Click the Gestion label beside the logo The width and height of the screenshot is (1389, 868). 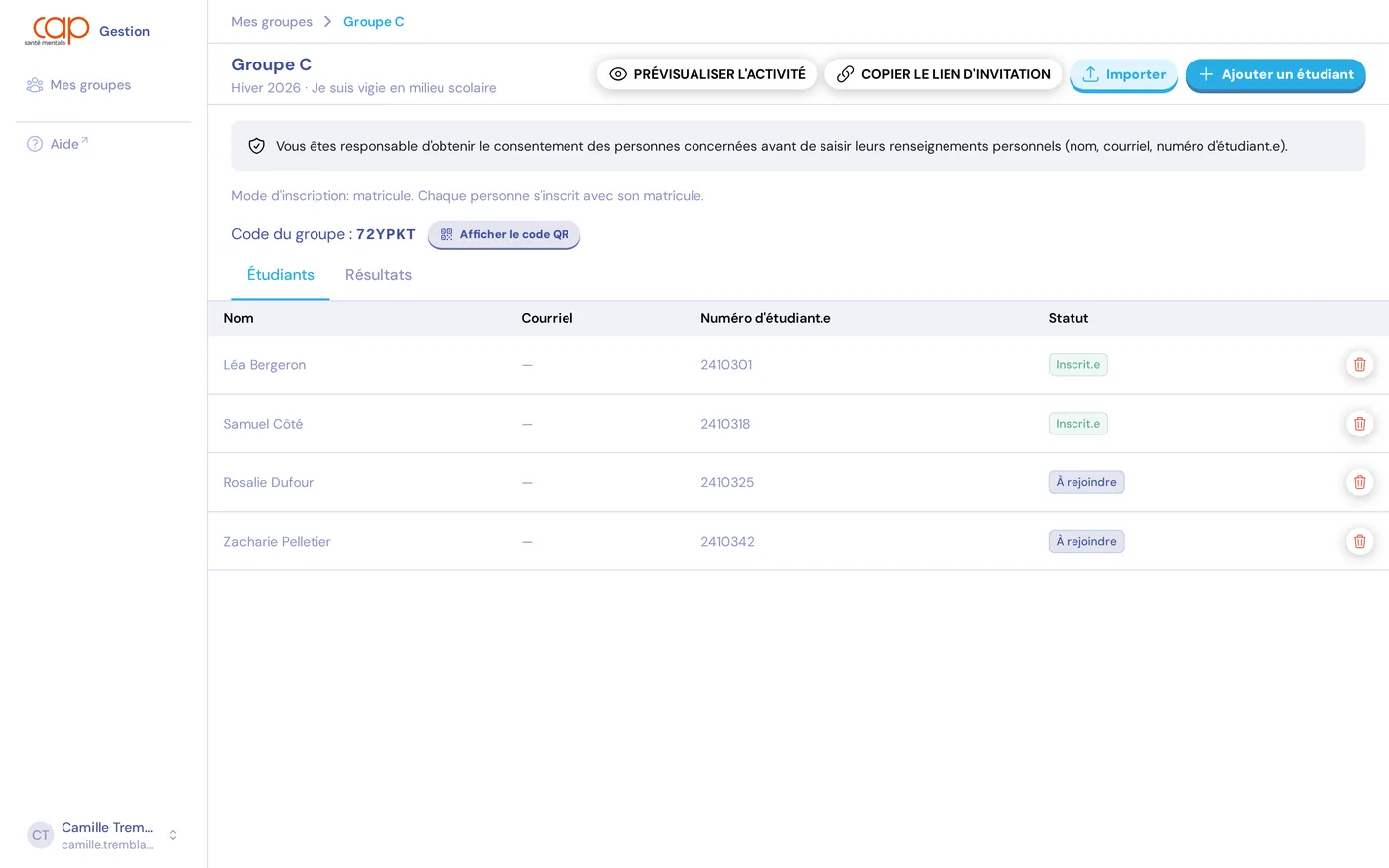click(124, 31)
